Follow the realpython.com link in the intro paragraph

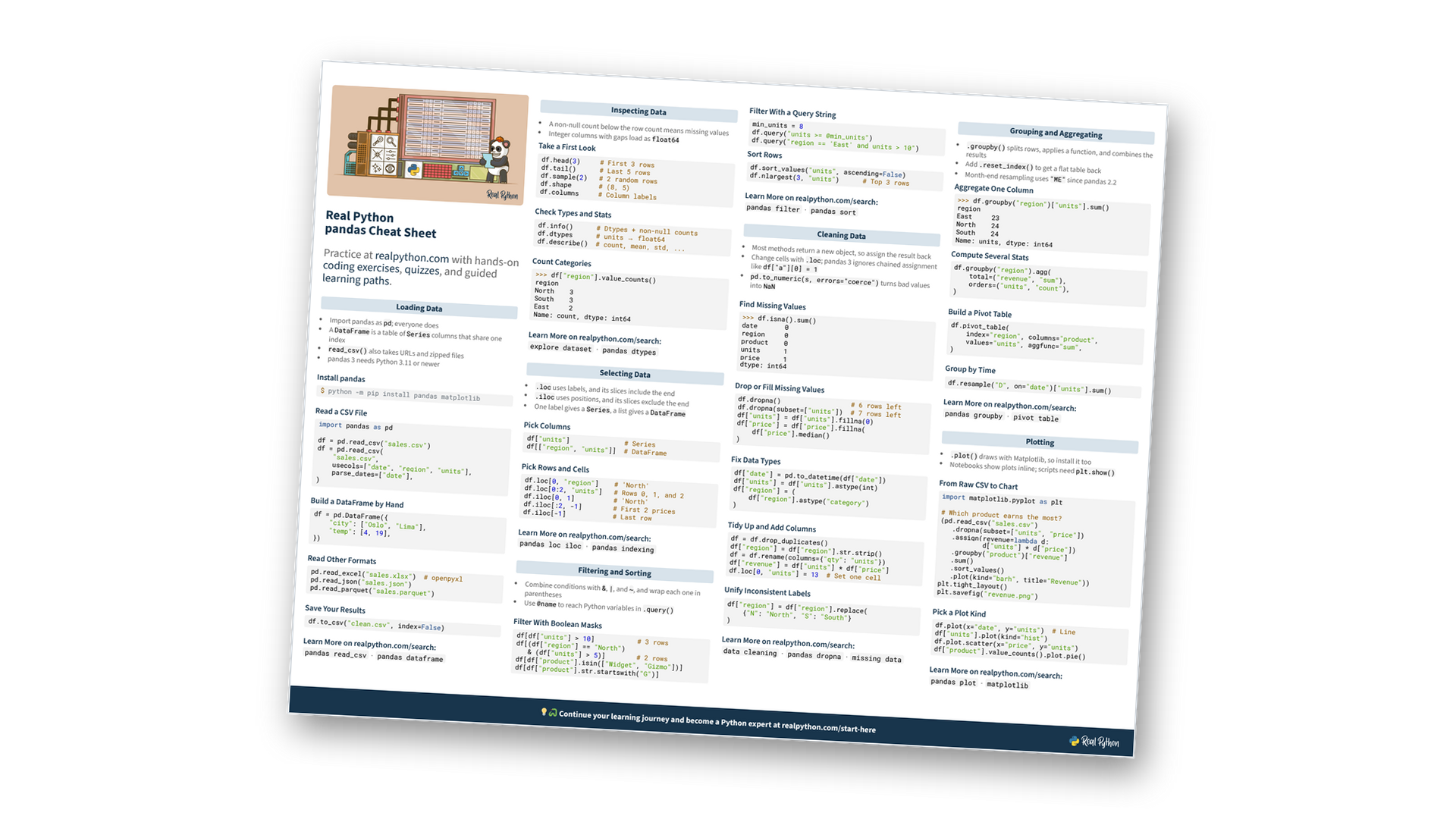pos(412,257)
